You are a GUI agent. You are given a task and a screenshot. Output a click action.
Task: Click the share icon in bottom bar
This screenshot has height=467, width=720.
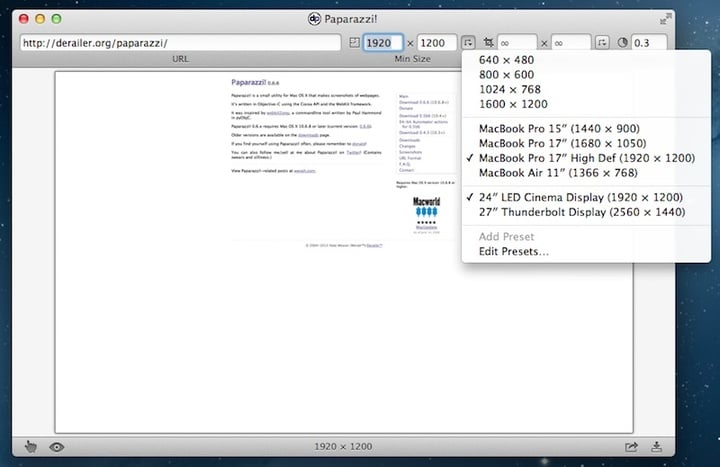tap(632, 446)
